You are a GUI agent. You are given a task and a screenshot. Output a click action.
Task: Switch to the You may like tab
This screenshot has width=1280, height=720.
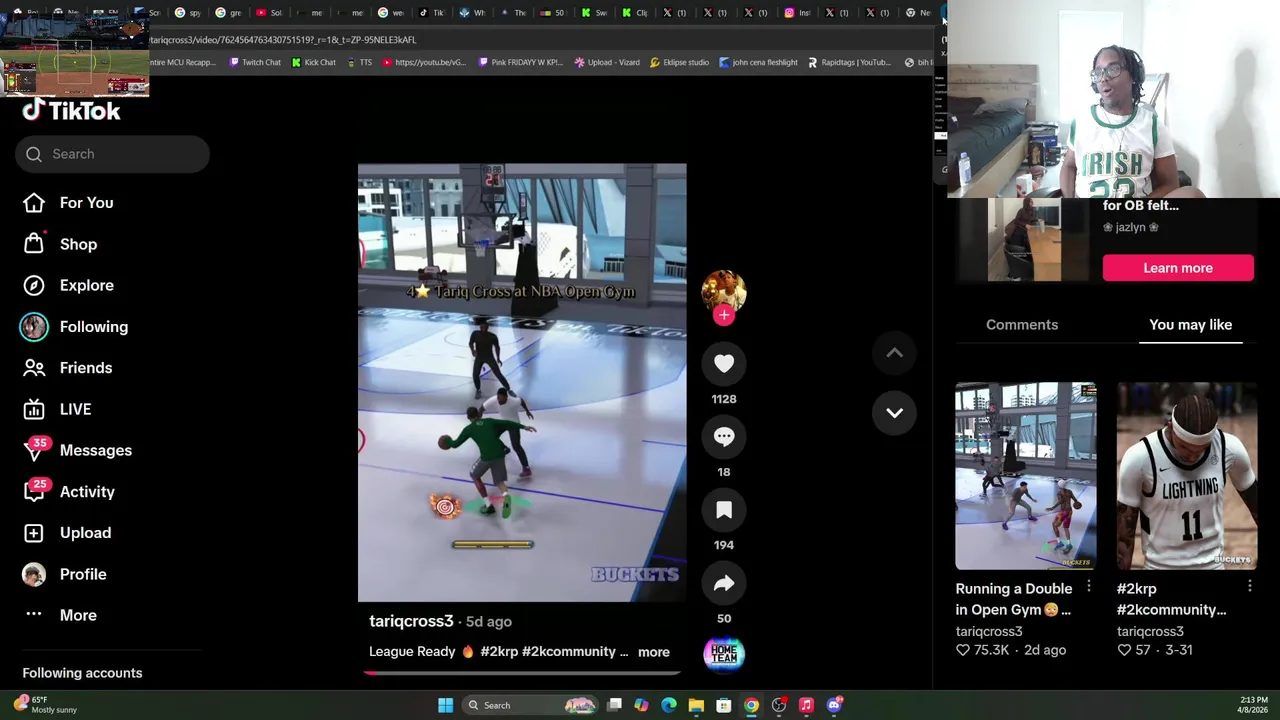point(1190,325)
